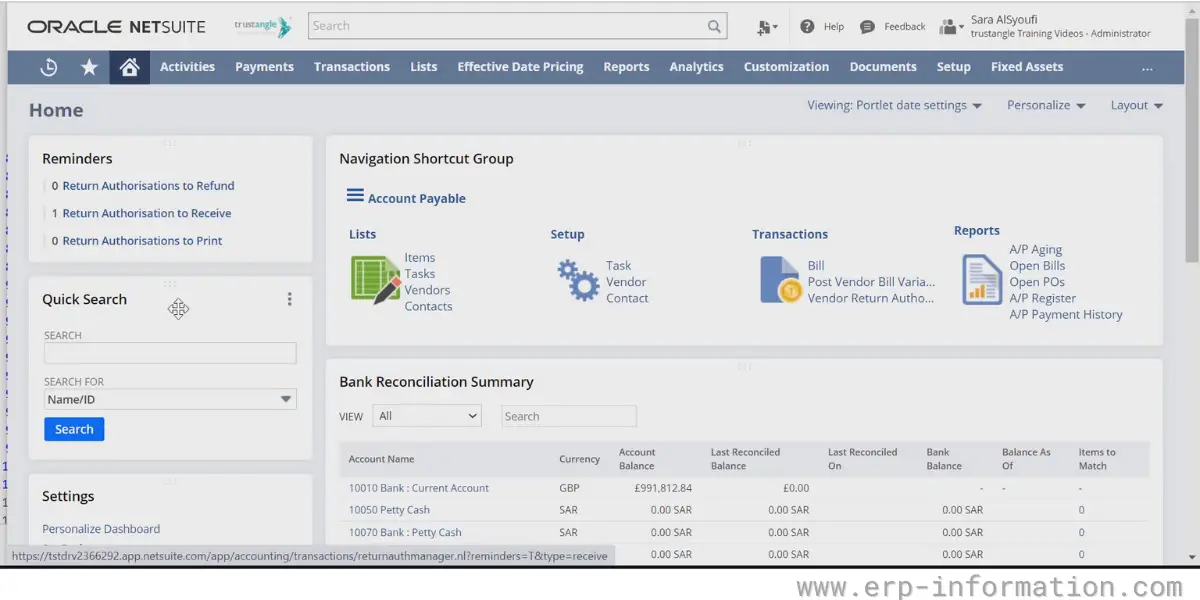Open the Shortcuts star icon
This screenshot has width=1200, height=600.
click(x=89, y=67)
